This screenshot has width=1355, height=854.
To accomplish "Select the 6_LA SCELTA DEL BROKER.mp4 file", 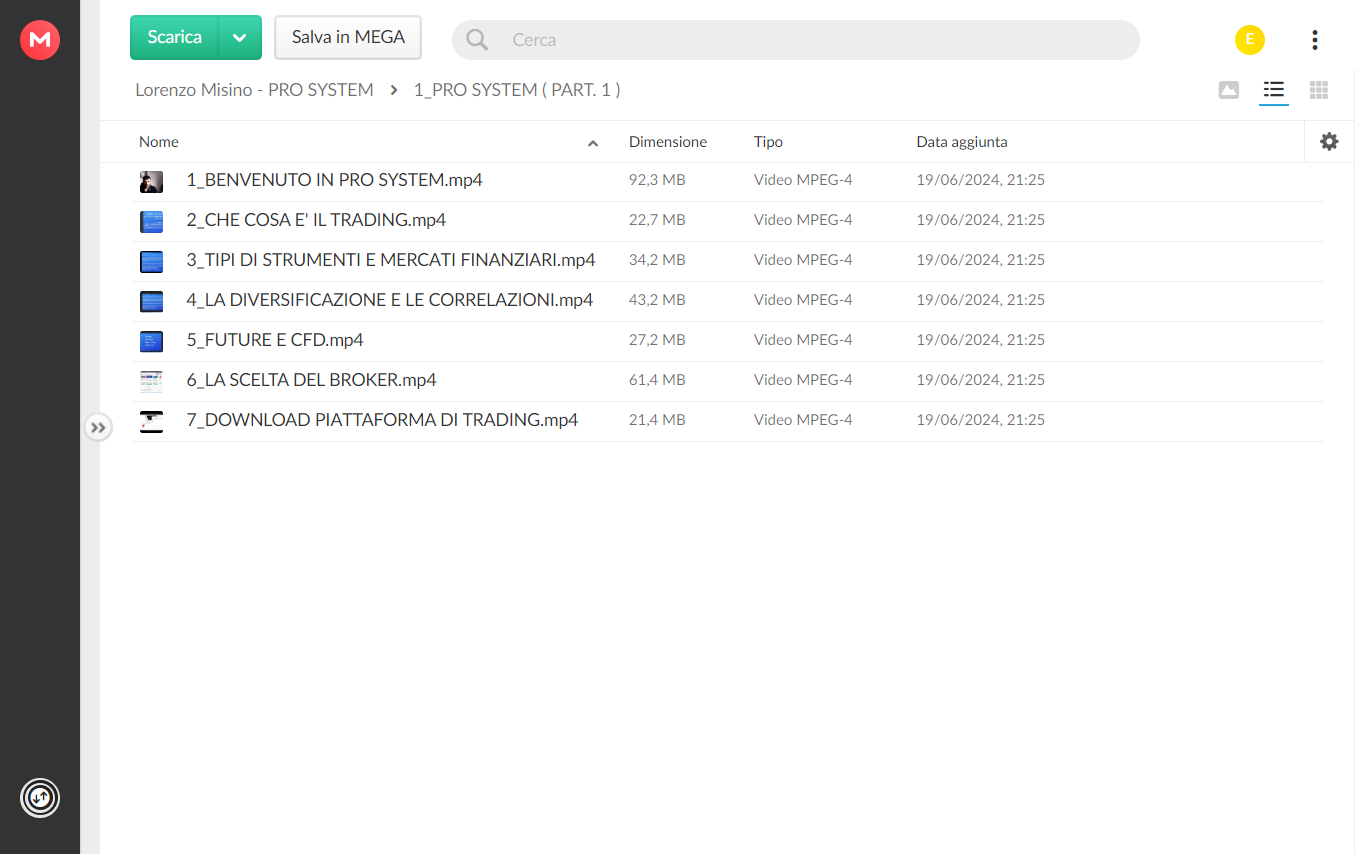I will 728,381.
